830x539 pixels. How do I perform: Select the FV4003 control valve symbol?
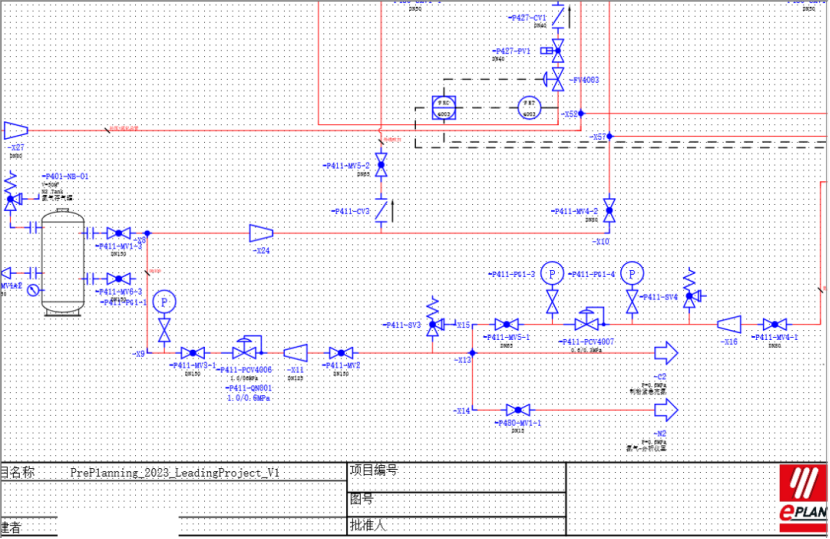[x=554, y=79]
